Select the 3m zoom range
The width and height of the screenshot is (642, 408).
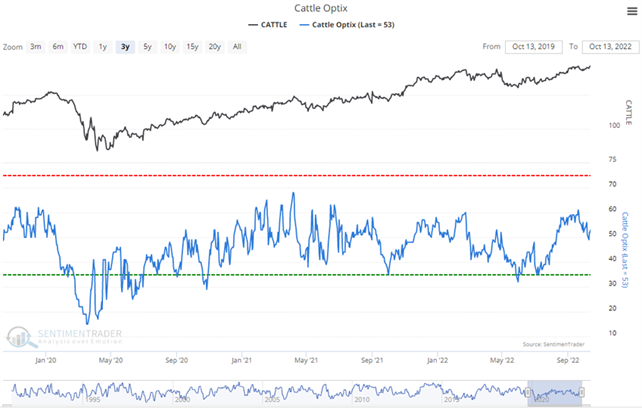click(x=36, y=47)
